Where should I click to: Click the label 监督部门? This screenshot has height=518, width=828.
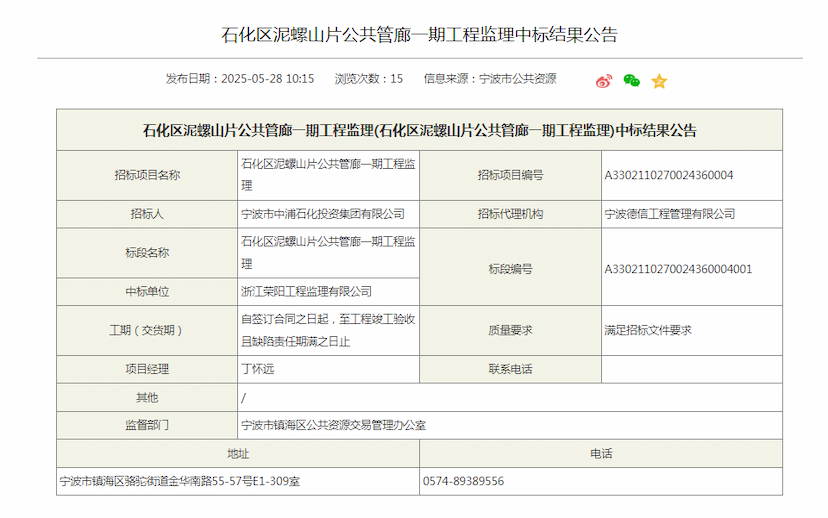[147, 425]
